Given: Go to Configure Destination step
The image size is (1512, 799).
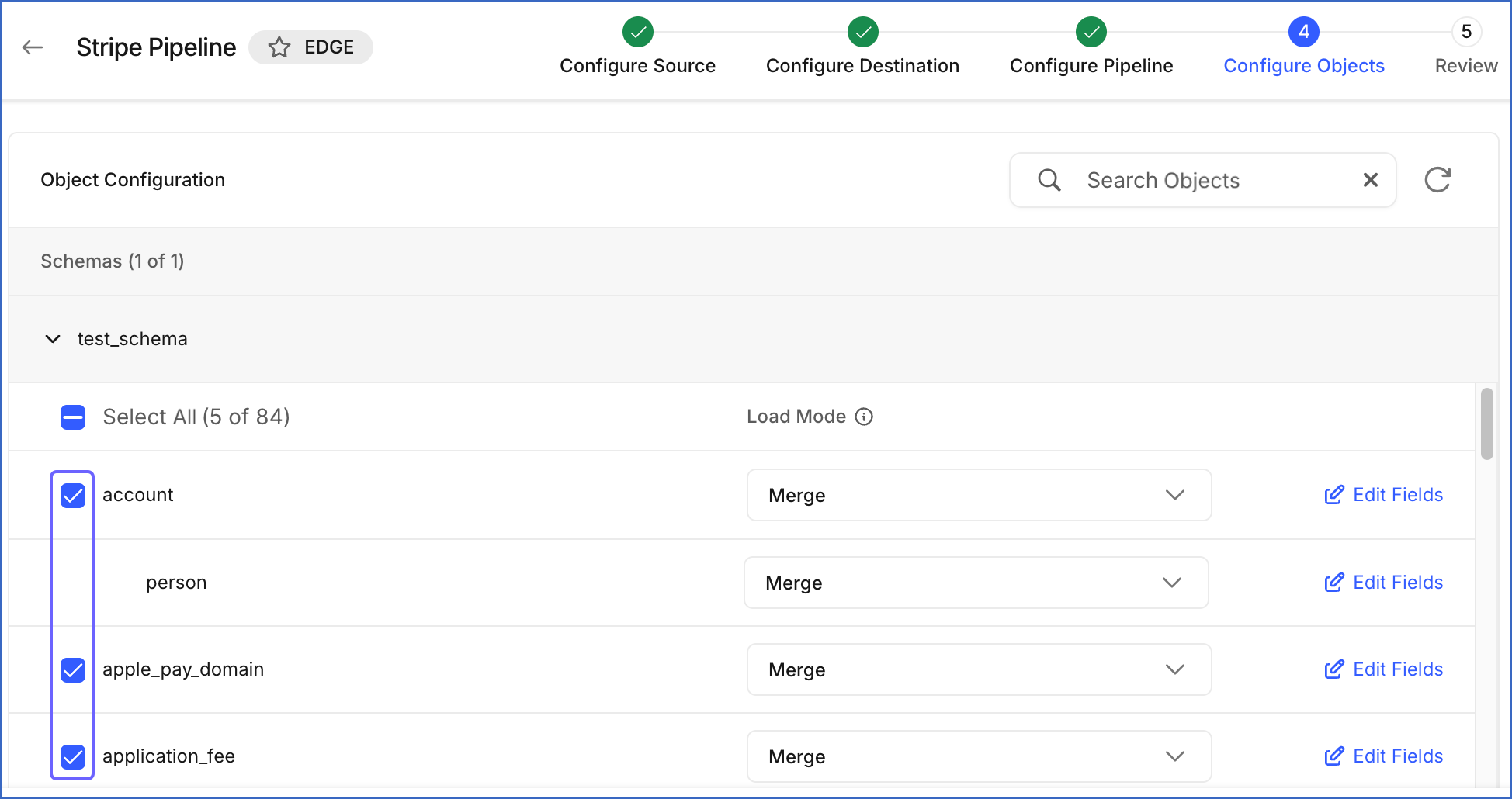Looking at the screenshot, I should pyautogui.click(x=863, y=66).
